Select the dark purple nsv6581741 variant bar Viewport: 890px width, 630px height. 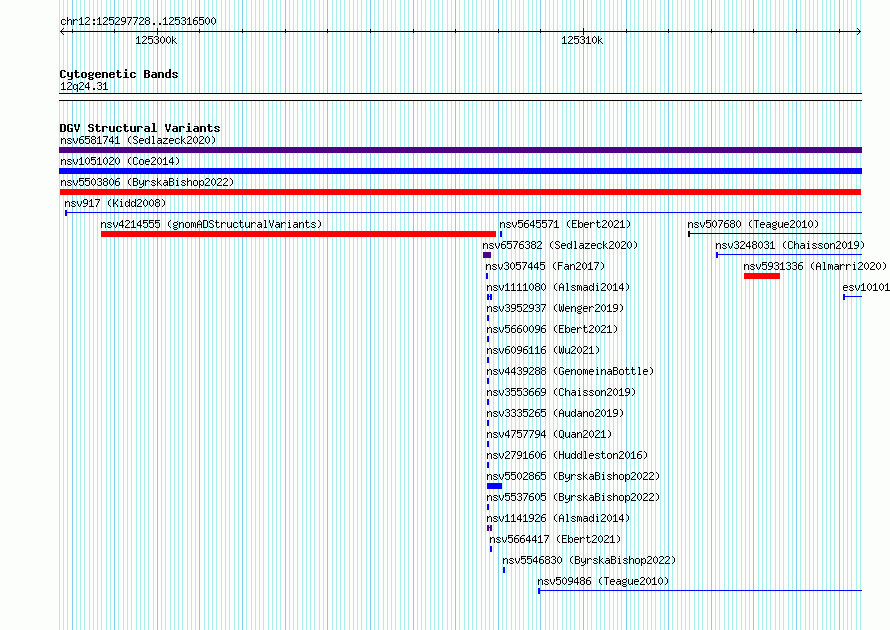tap(460, 150)
